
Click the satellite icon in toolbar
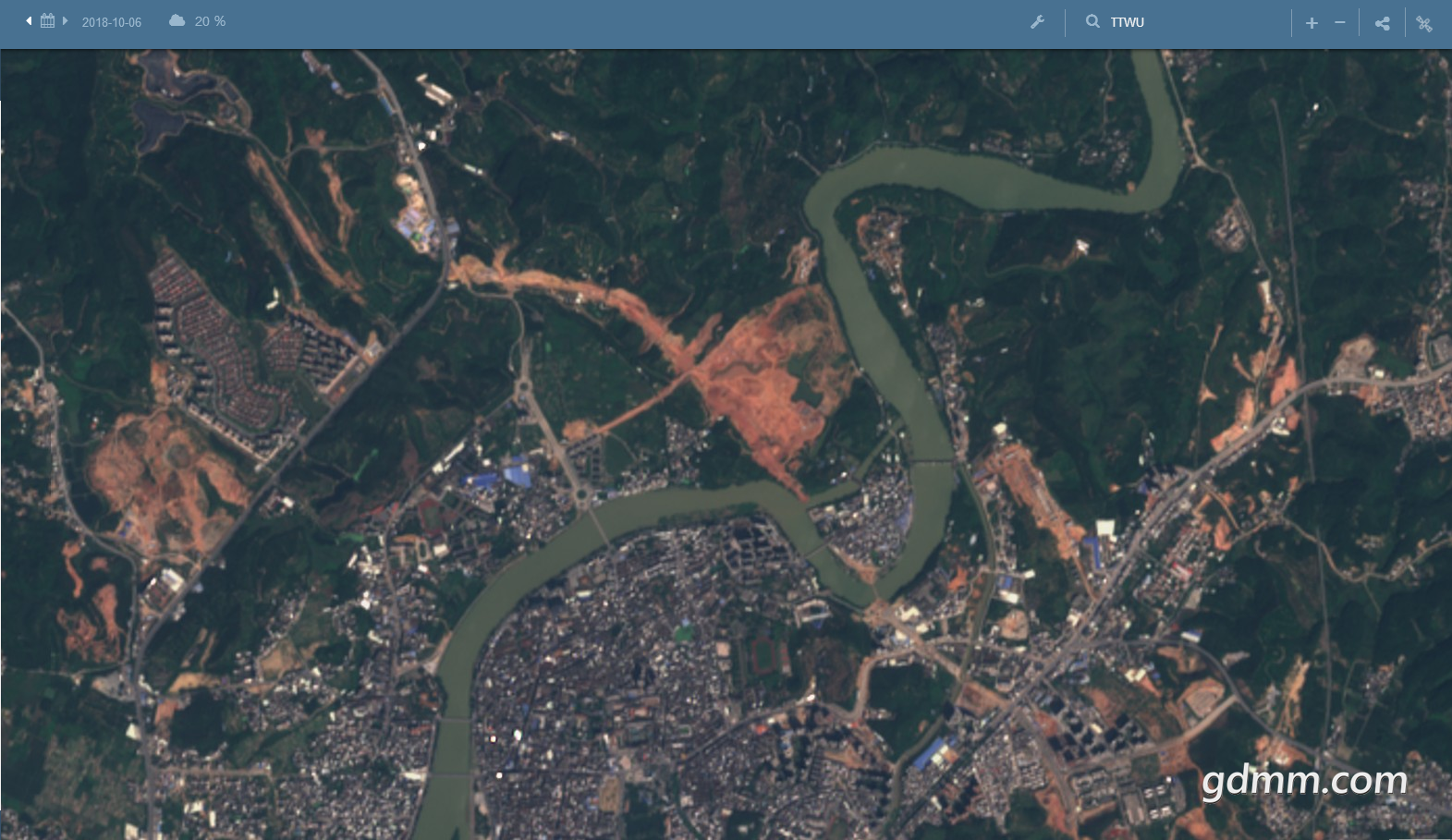(x=1424, y=24)
